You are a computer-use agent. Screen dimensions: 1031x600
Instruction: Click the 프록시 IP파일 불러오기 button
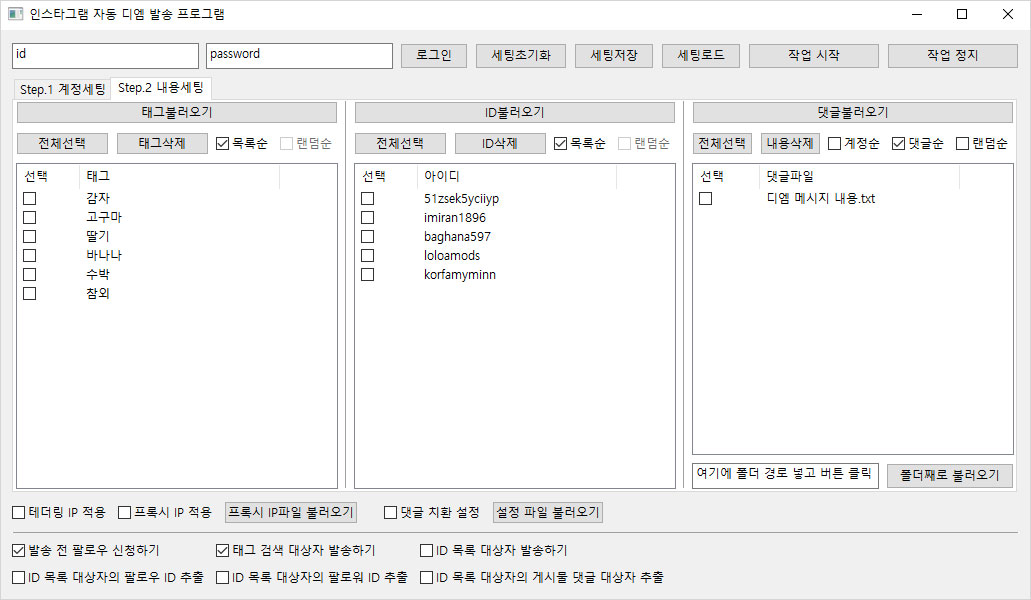click(x=291, y=513)
